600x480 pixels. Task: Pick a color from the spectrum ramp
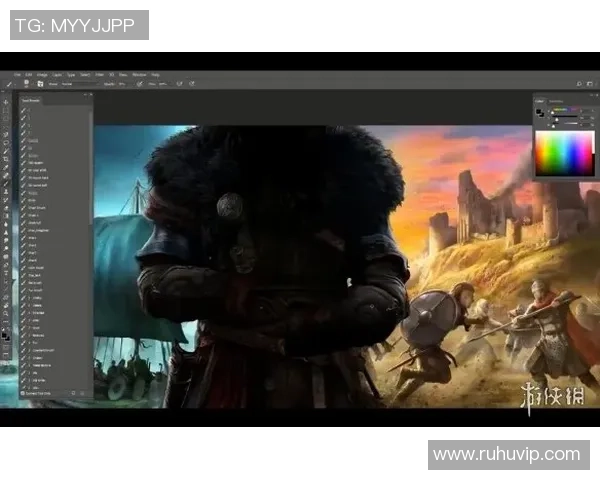coord(564,152)
